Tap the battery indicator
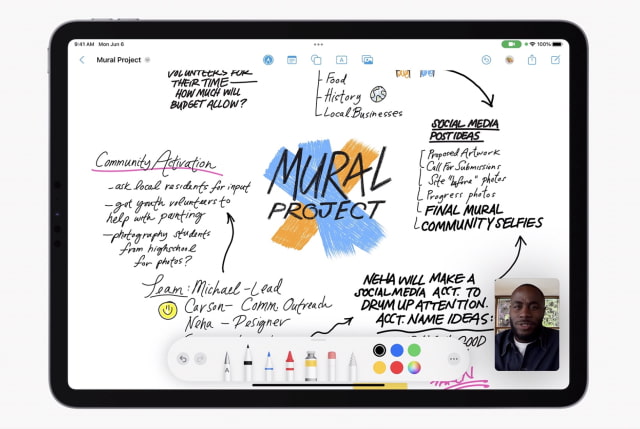Viewport: 640px width, 429px height. pyautogui.click(x=558, y=44)
